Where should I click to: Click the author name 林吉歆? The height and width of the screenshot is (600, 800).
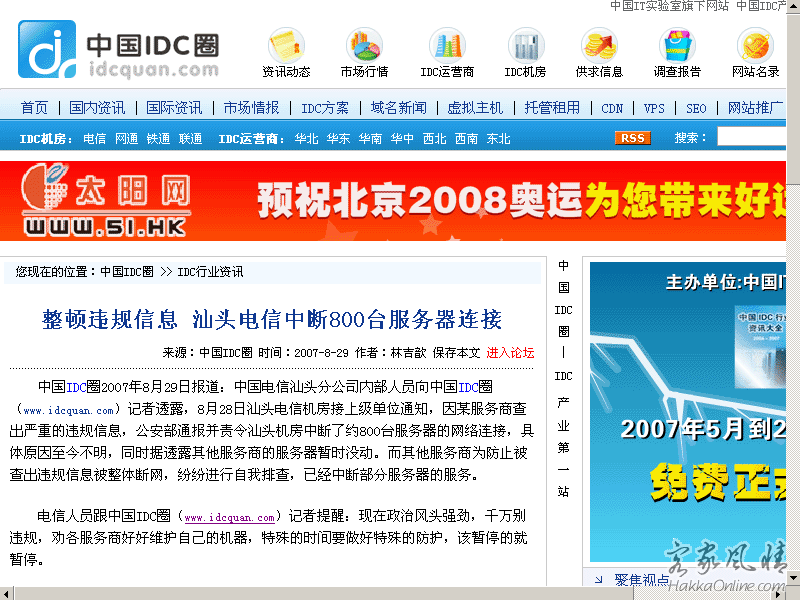408,353
